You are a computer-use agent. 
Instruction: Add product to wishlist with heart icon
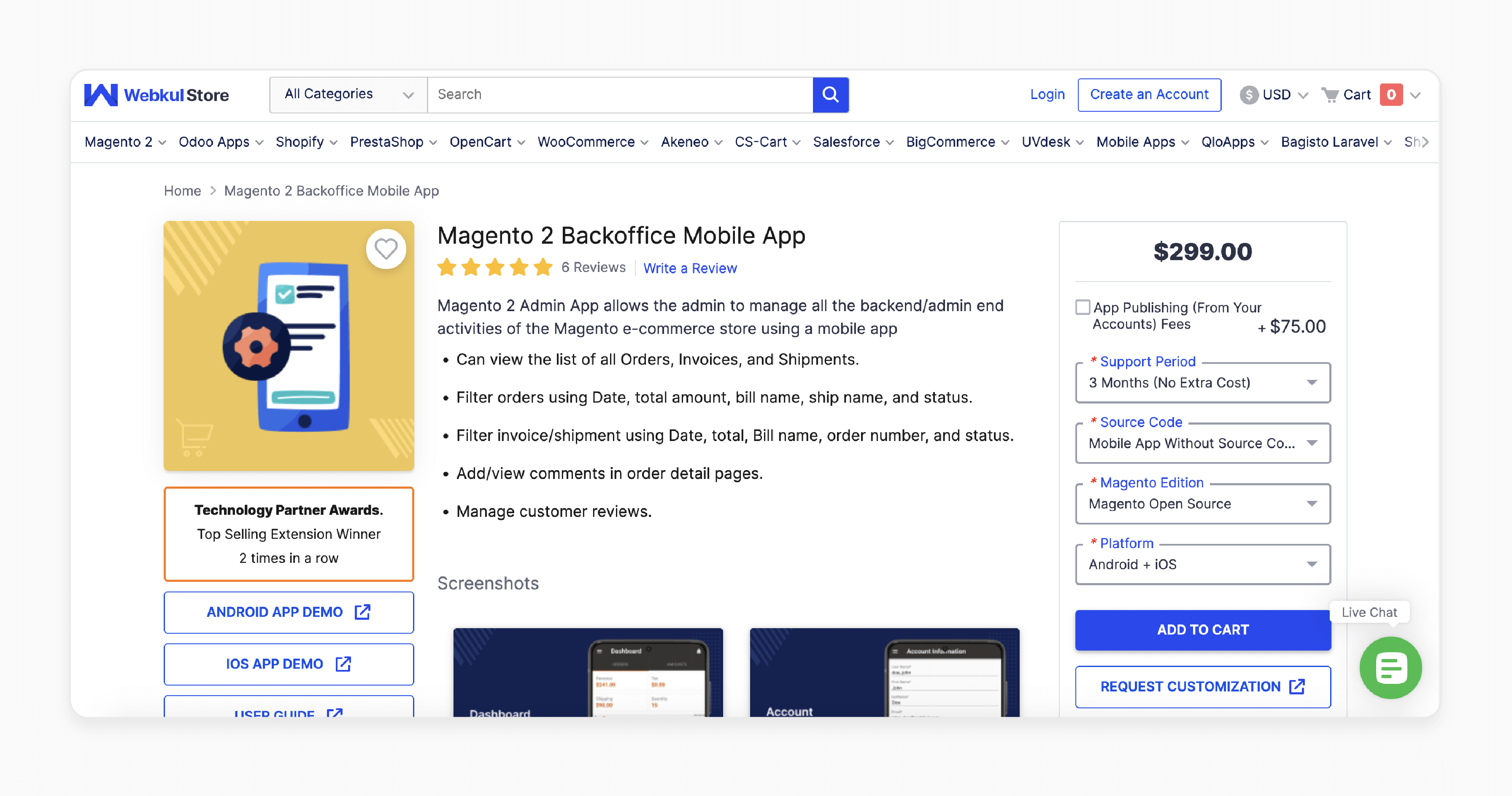coord(386,249)
